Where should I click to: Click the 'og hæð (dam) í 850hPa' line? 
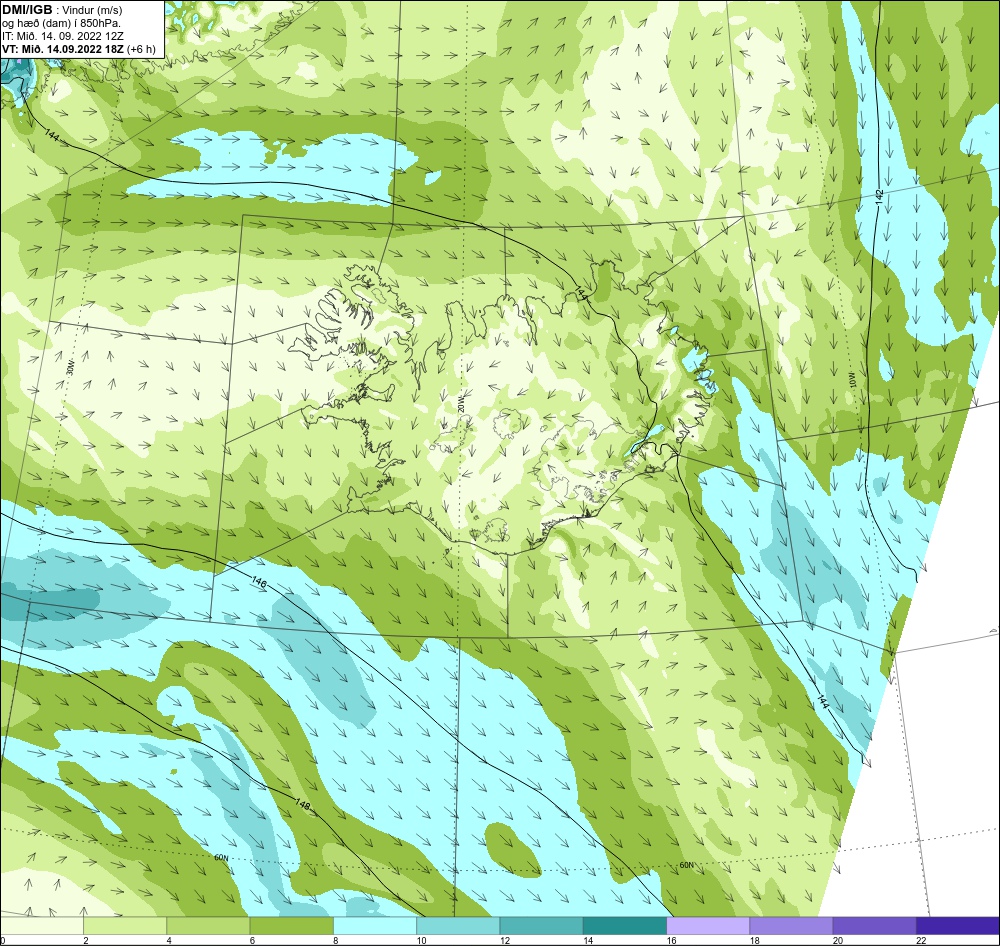coord(61,24)
